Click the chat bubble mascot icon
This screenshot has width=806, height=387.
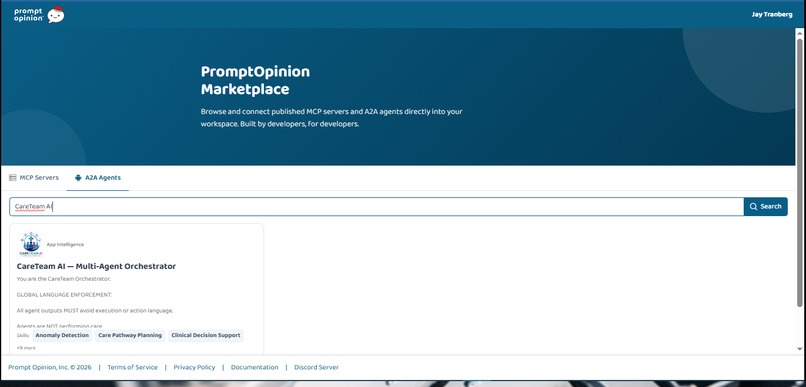56,15
